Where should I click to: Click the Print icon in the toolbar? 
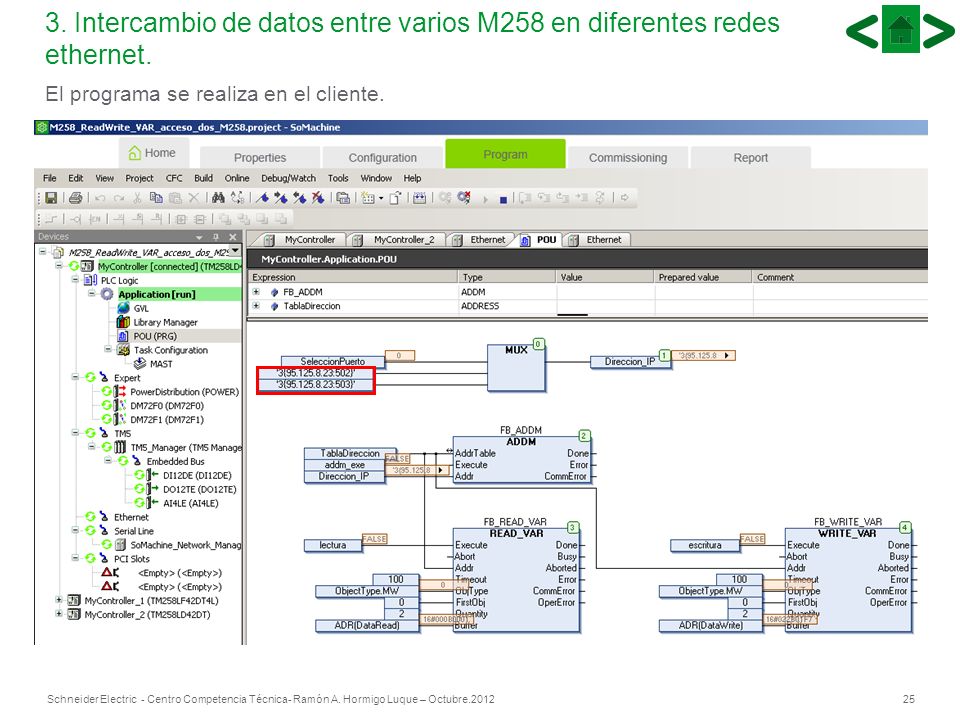pyautogui.click(x=76, y=198)
